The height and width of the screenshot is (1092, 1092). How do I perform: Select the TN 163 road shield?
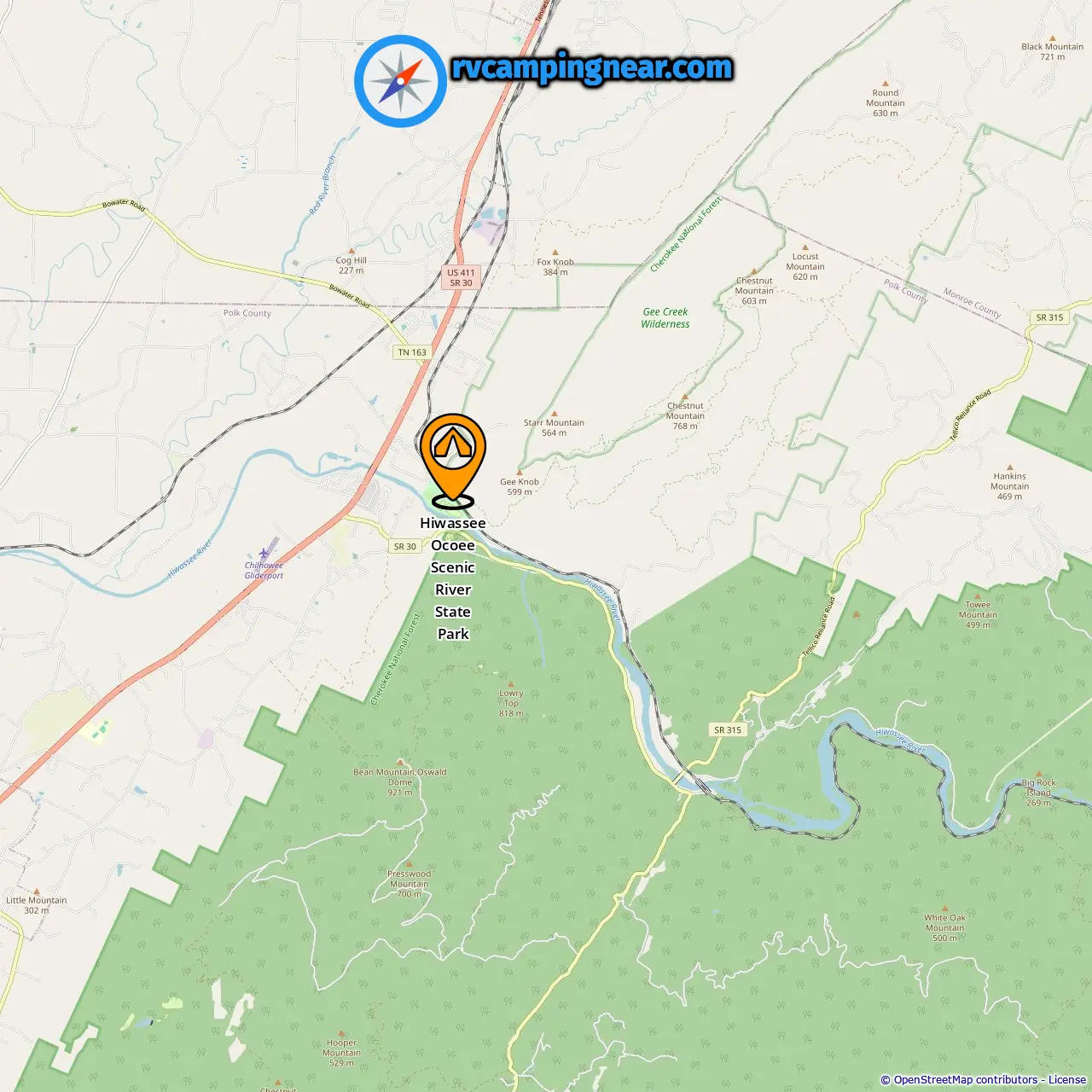(412, 352)
